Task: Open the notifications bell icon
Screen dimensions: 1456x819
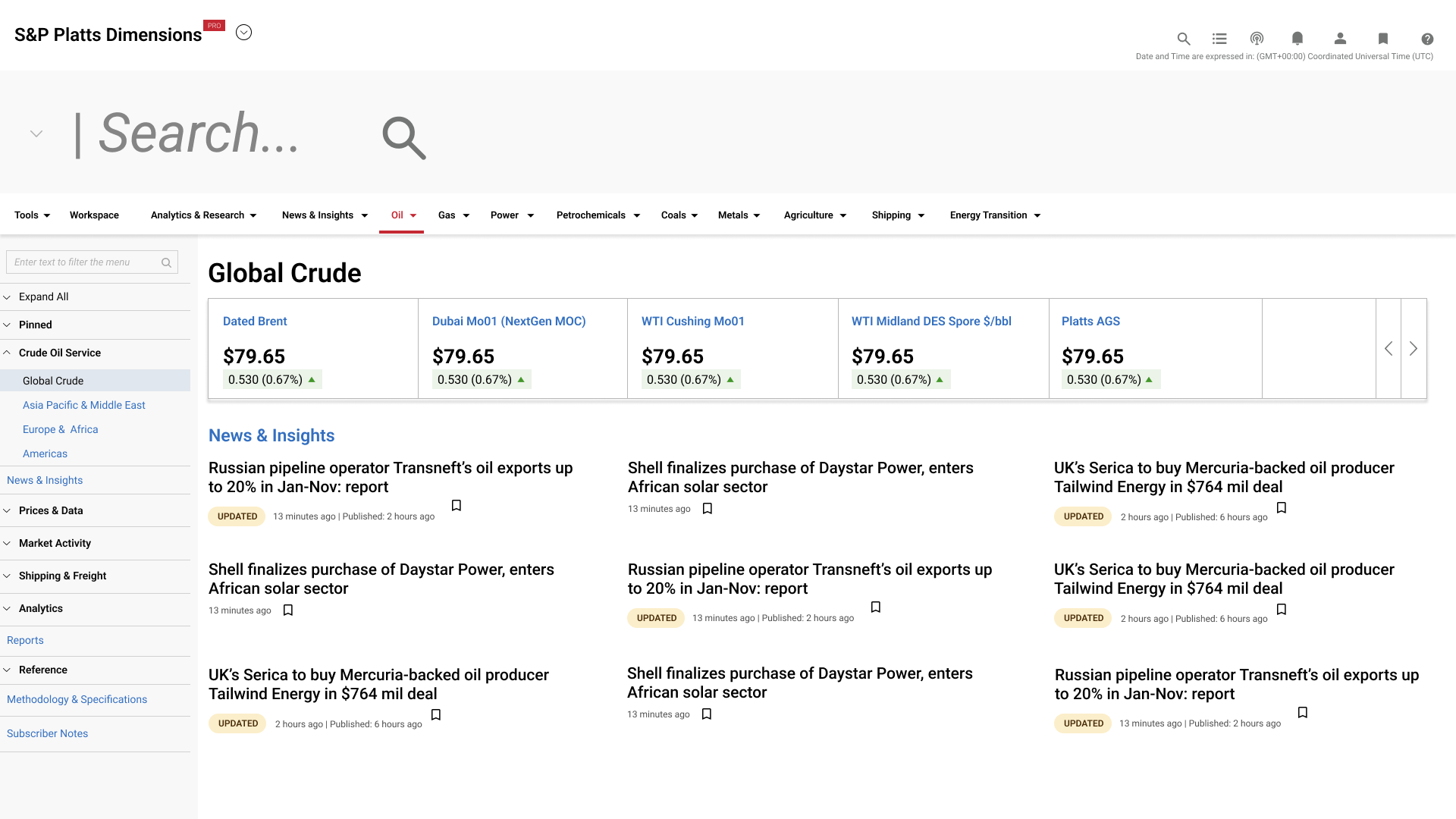Action: pos(1298,39)
